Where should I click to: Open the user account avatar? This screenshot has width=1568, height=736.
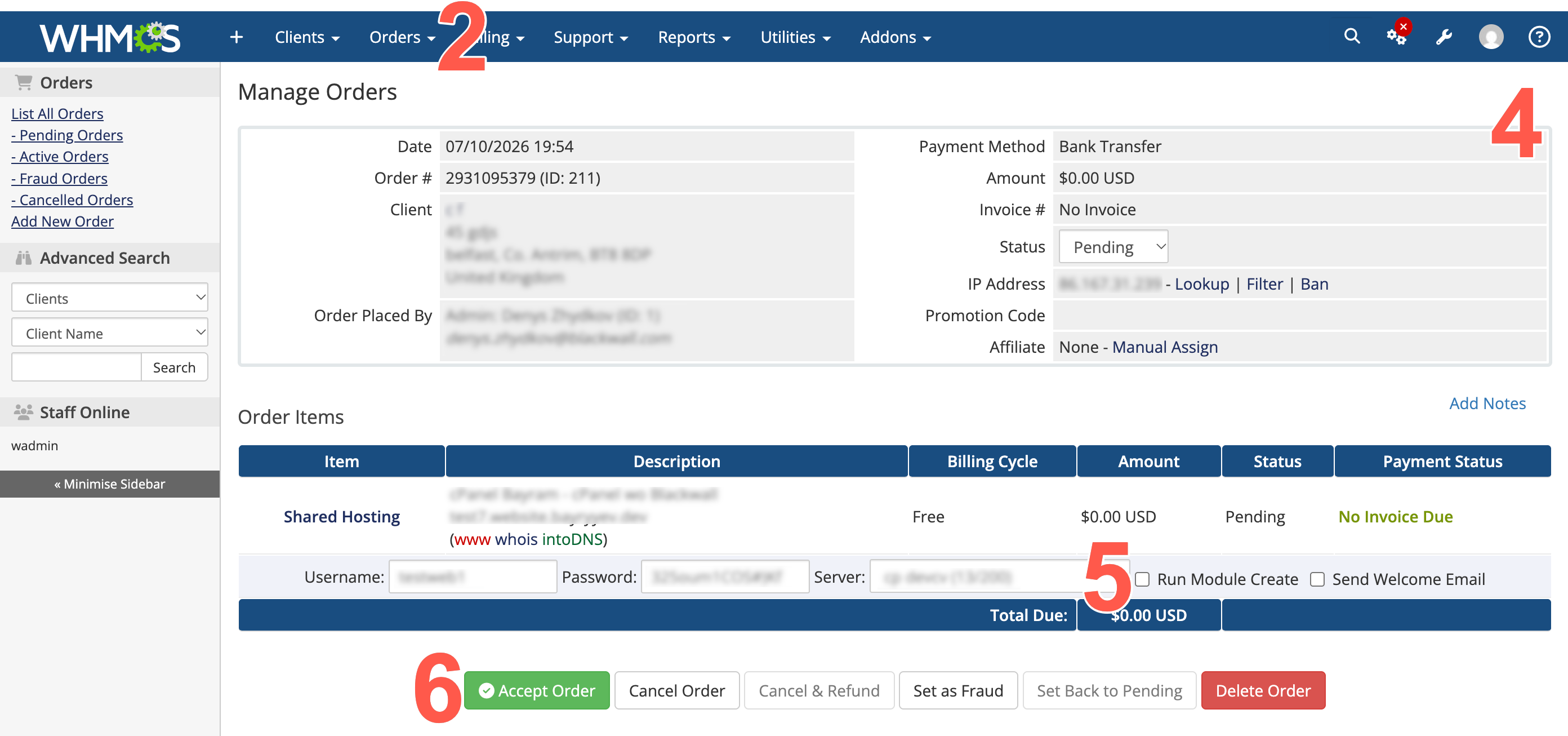click(x=1491, y=37)
